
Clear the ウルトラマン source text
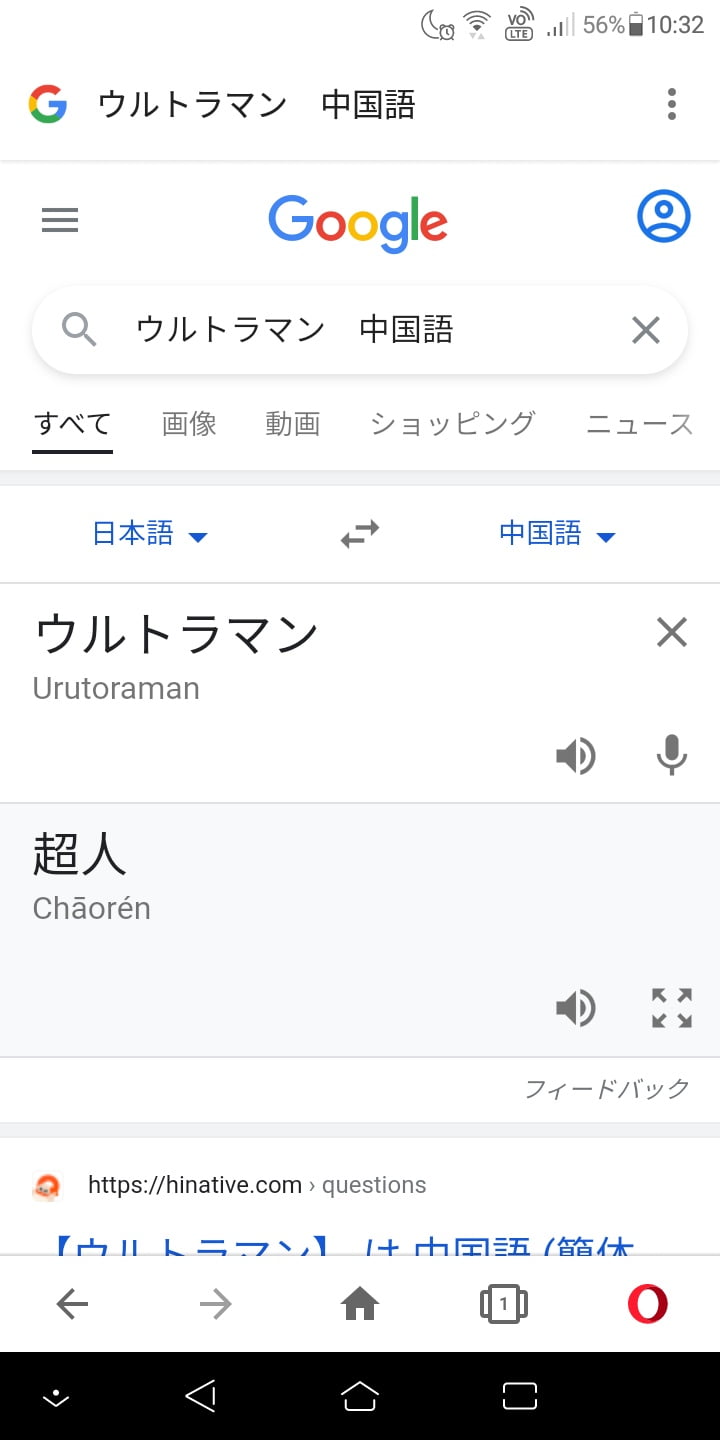(x=671, y=632)
